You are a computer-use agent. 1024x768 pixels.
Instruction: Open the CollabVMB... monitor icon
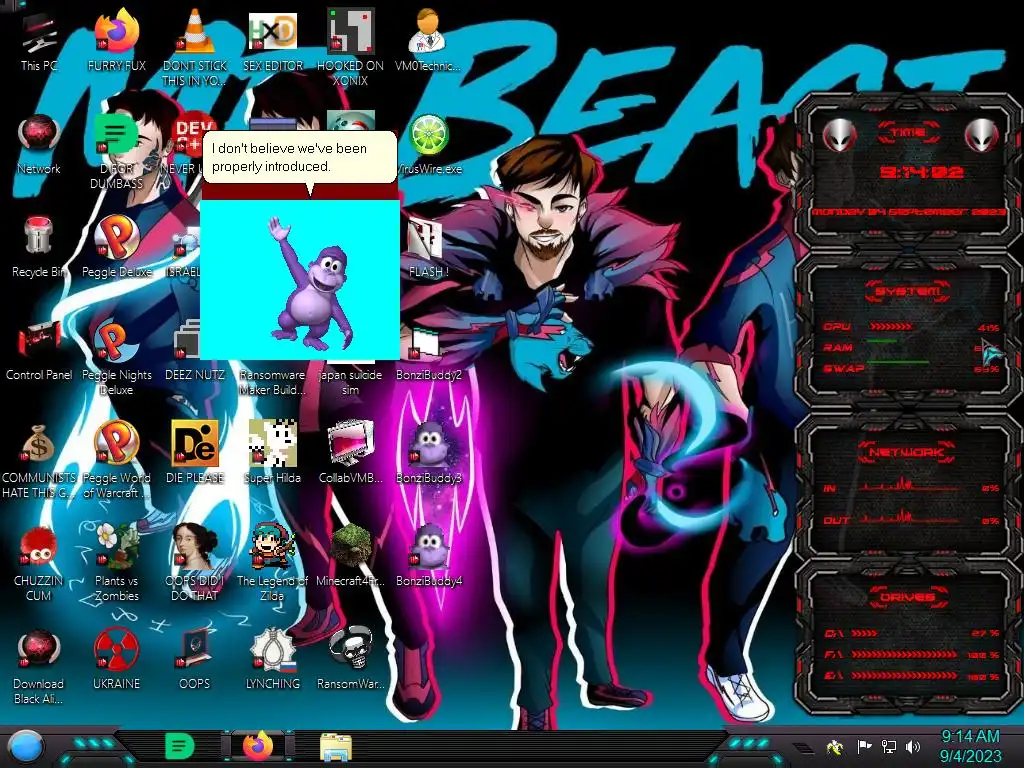point(351,452)
